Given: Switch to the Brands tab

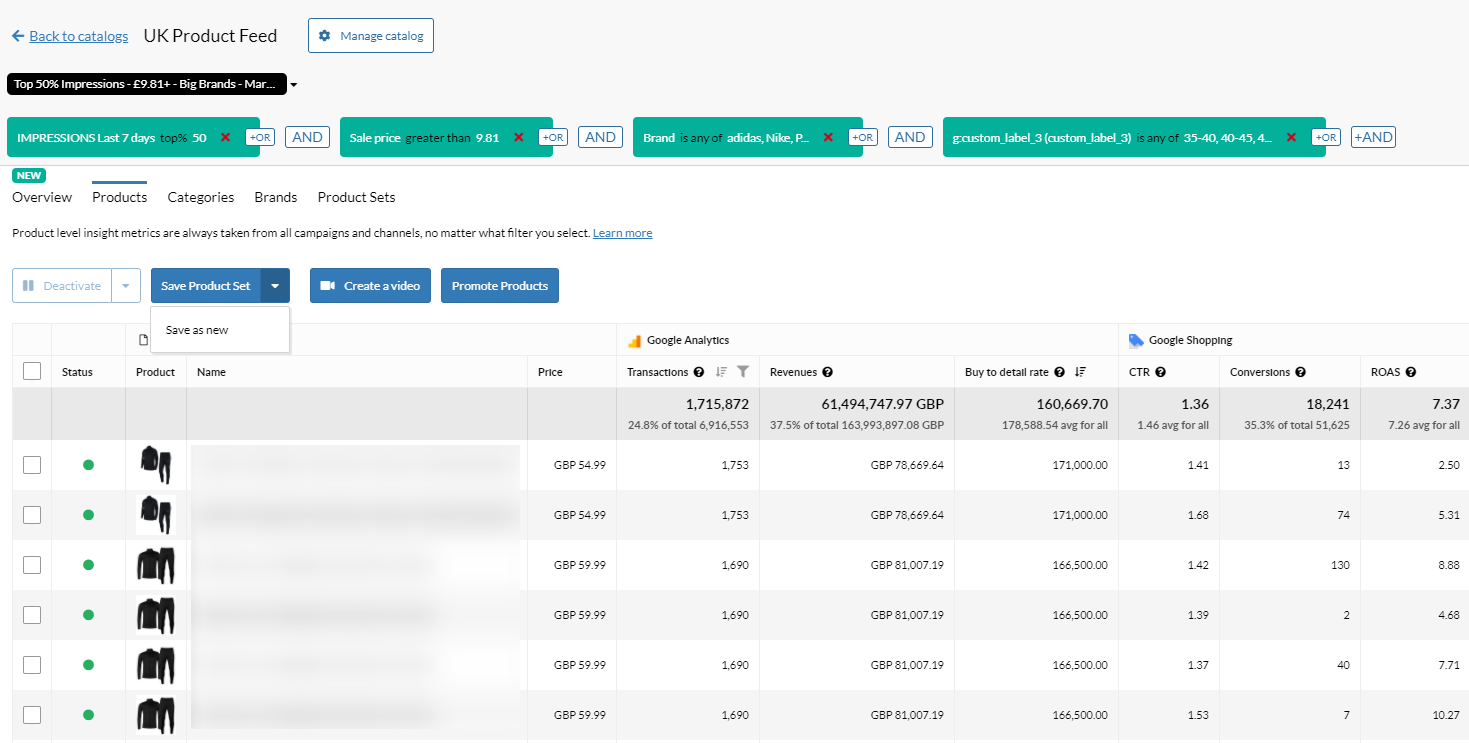Looking at the screenshot, I should pyautogui.click(x=276, y=197).
